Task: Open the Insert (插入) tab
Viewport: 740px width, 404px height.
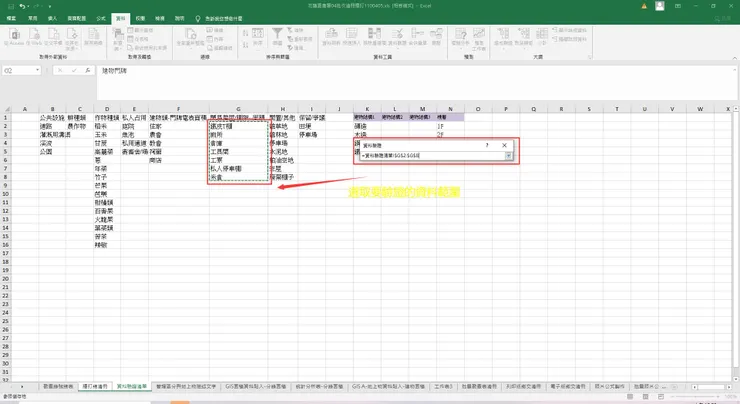Action: click(52, 18)
